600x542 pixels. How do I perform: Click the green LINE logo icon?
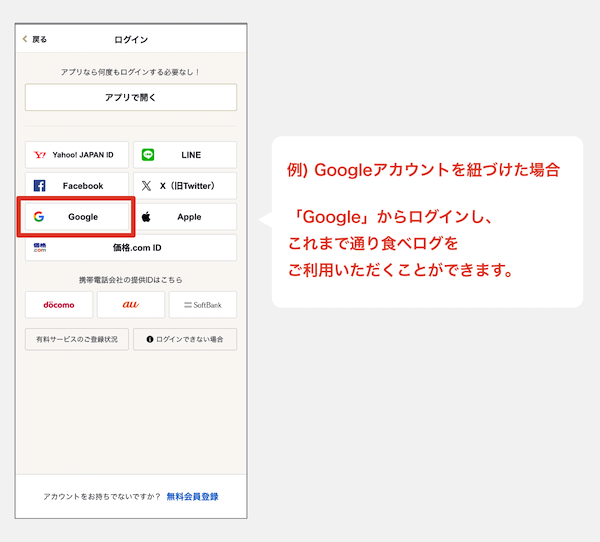(x=147, y=155)
